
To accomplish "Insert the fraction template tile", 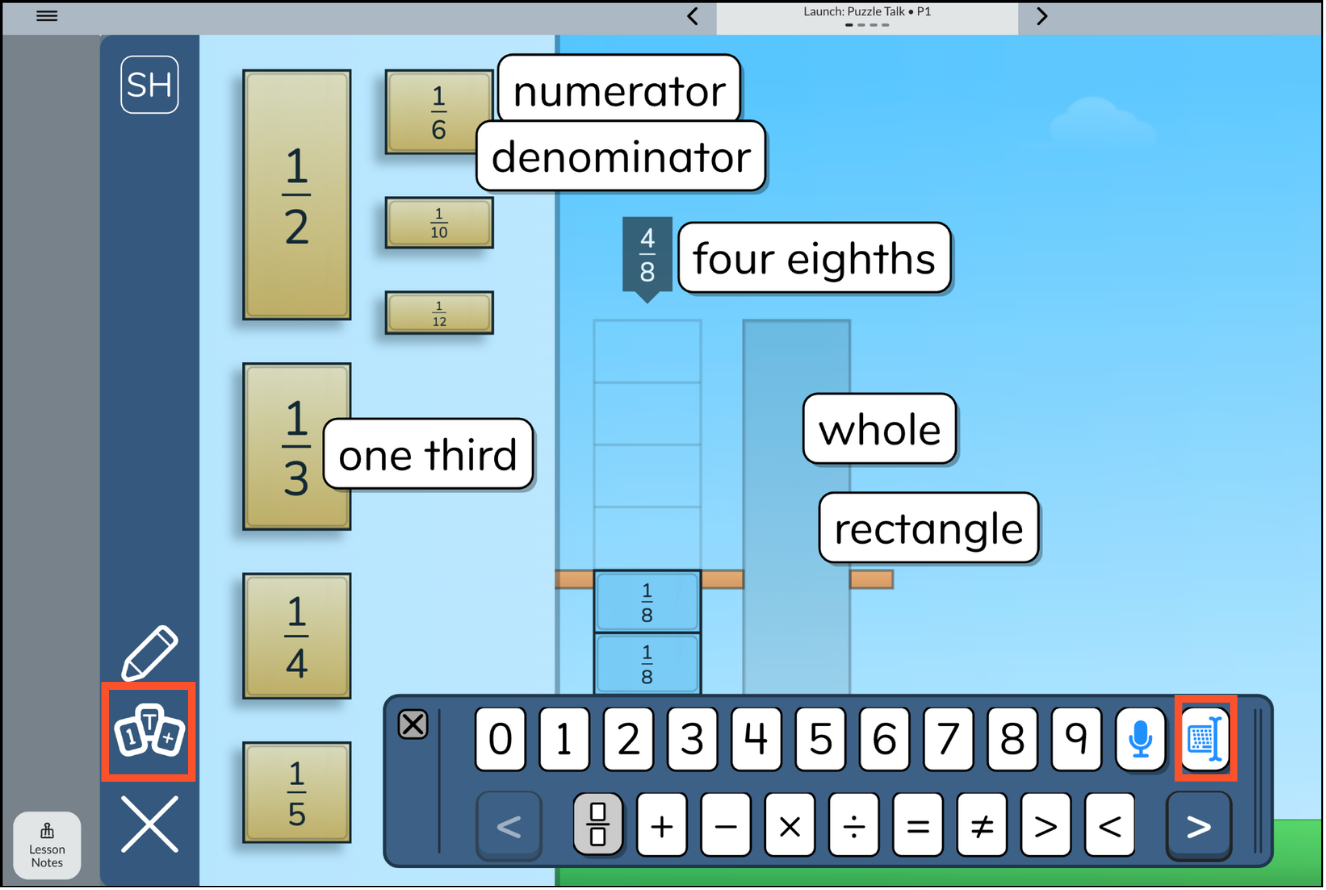I will coord(598,827).
